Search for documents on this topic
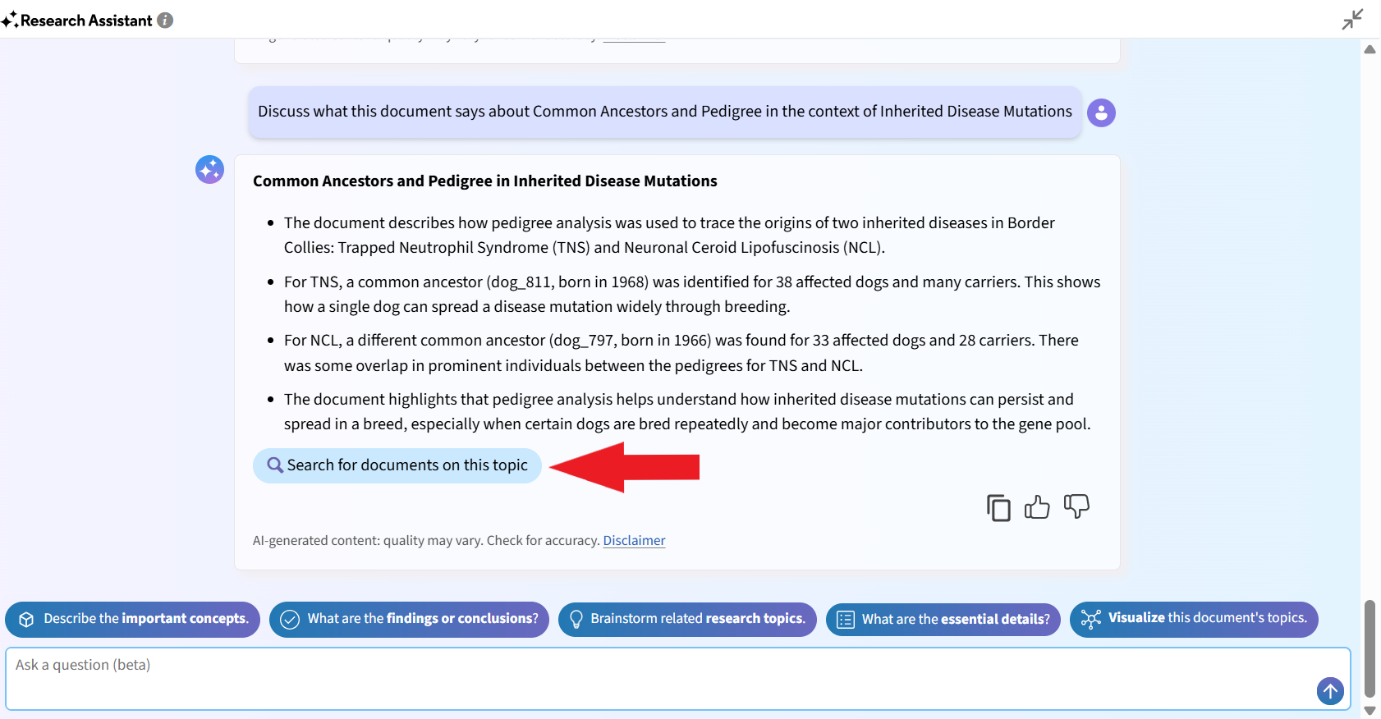Screen dimensions: 1381x719 [x=397, y=466]
